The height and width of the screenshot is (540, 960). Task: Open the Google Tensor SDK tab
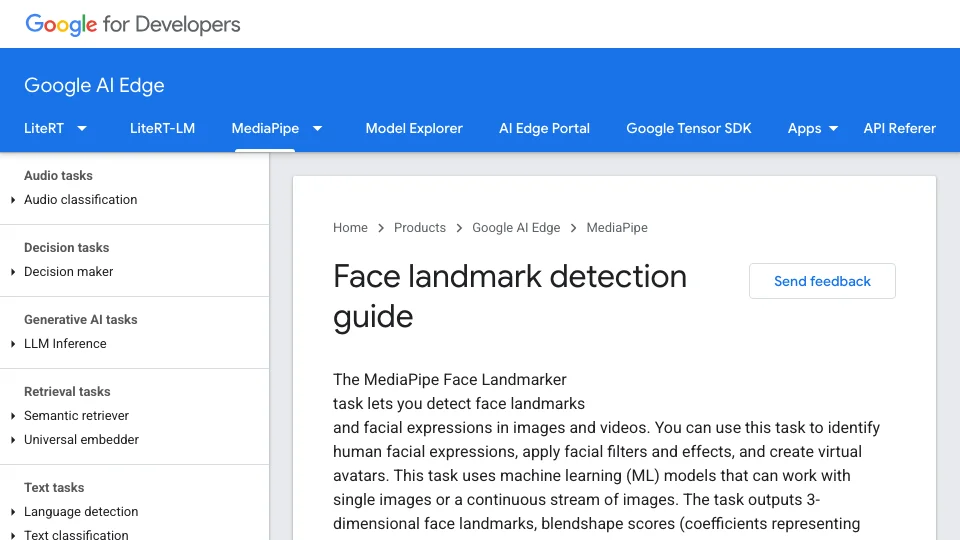point(689,129)
